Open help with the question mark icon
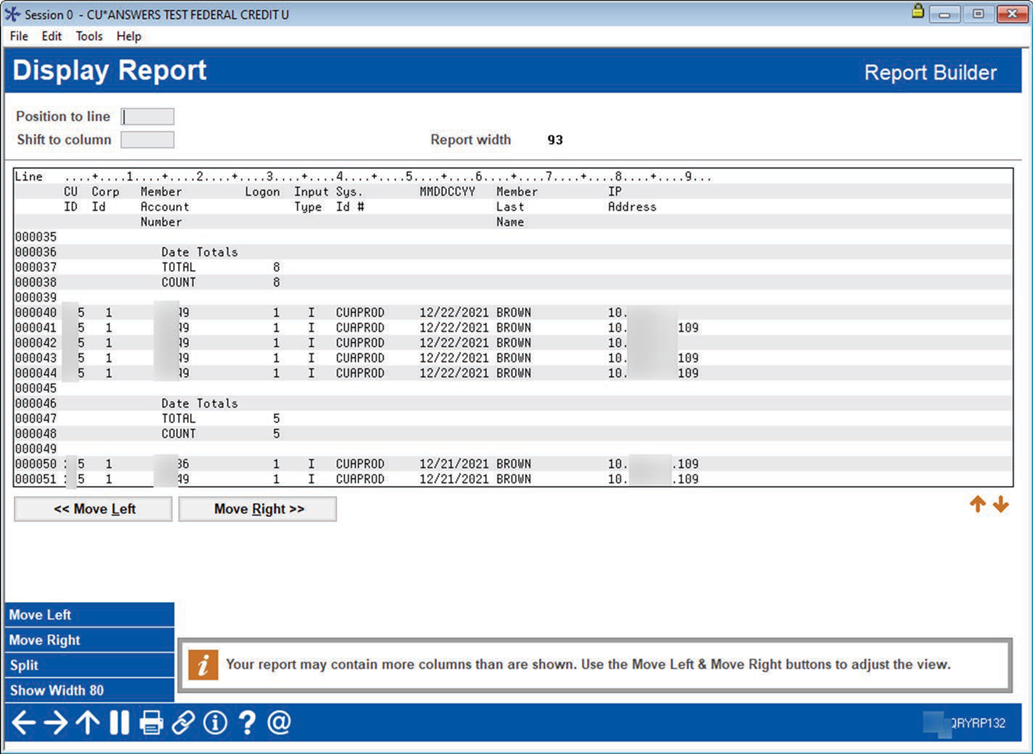 pyautogui.click(x=247, y=722)
